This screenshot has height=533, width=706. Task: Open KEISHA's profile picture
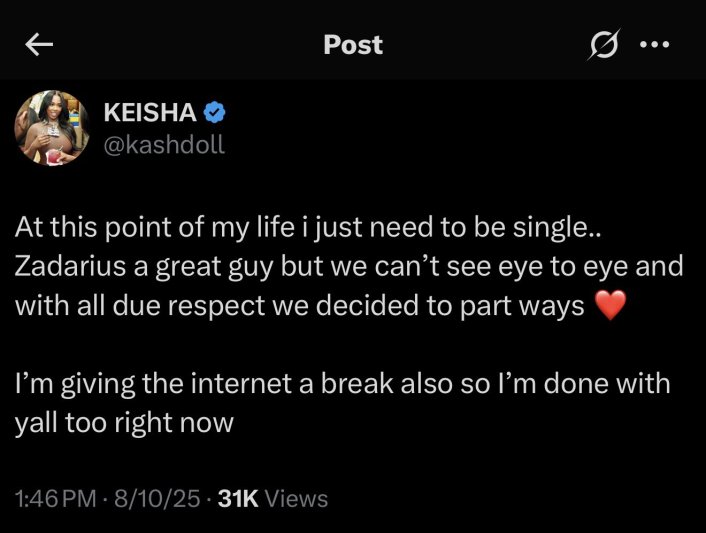pos(52,128)
